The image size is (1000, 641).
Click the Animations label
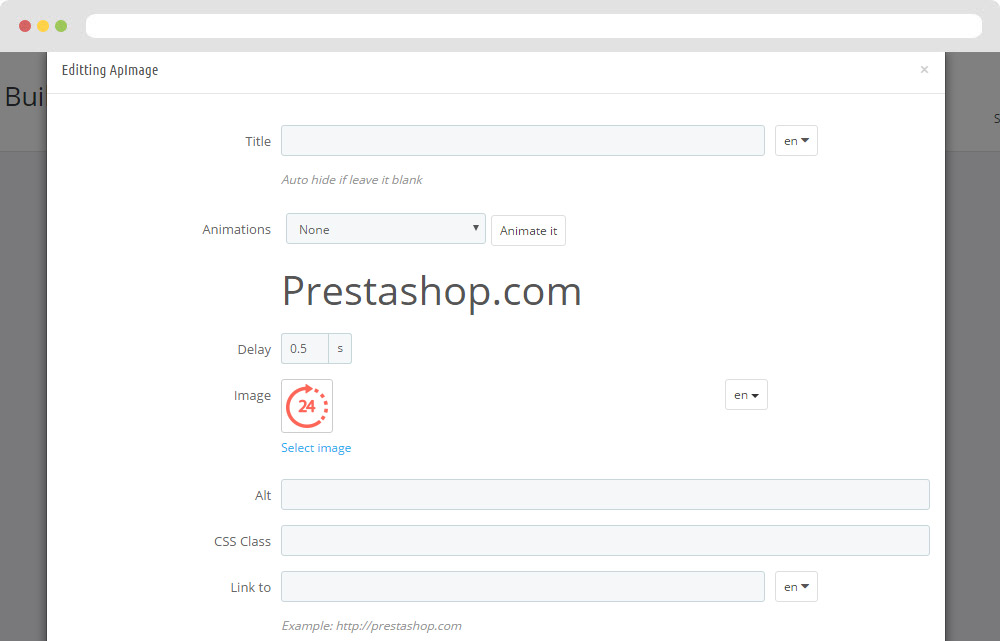pos(237,230)
